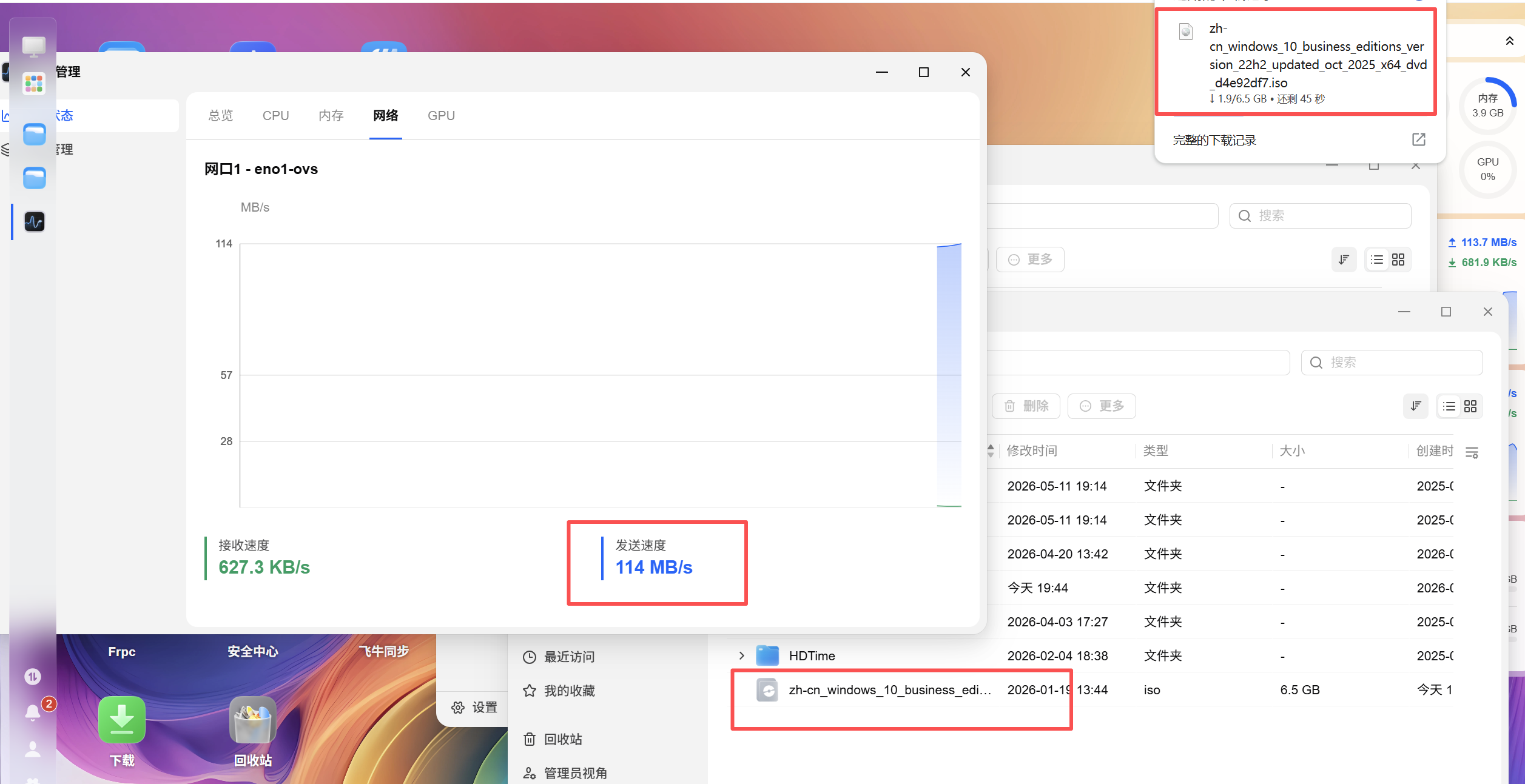Viewport: 1525px width, 784px height.
Task: Expand the HDTime folder chevron
Action: coord(741,655)
